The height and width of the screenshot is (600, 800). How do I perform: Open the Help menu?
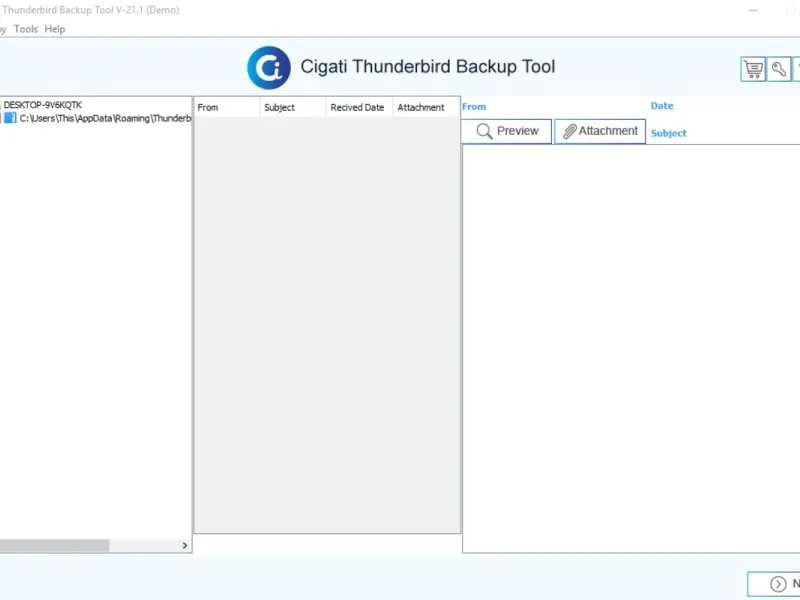(x=55, y=29)
